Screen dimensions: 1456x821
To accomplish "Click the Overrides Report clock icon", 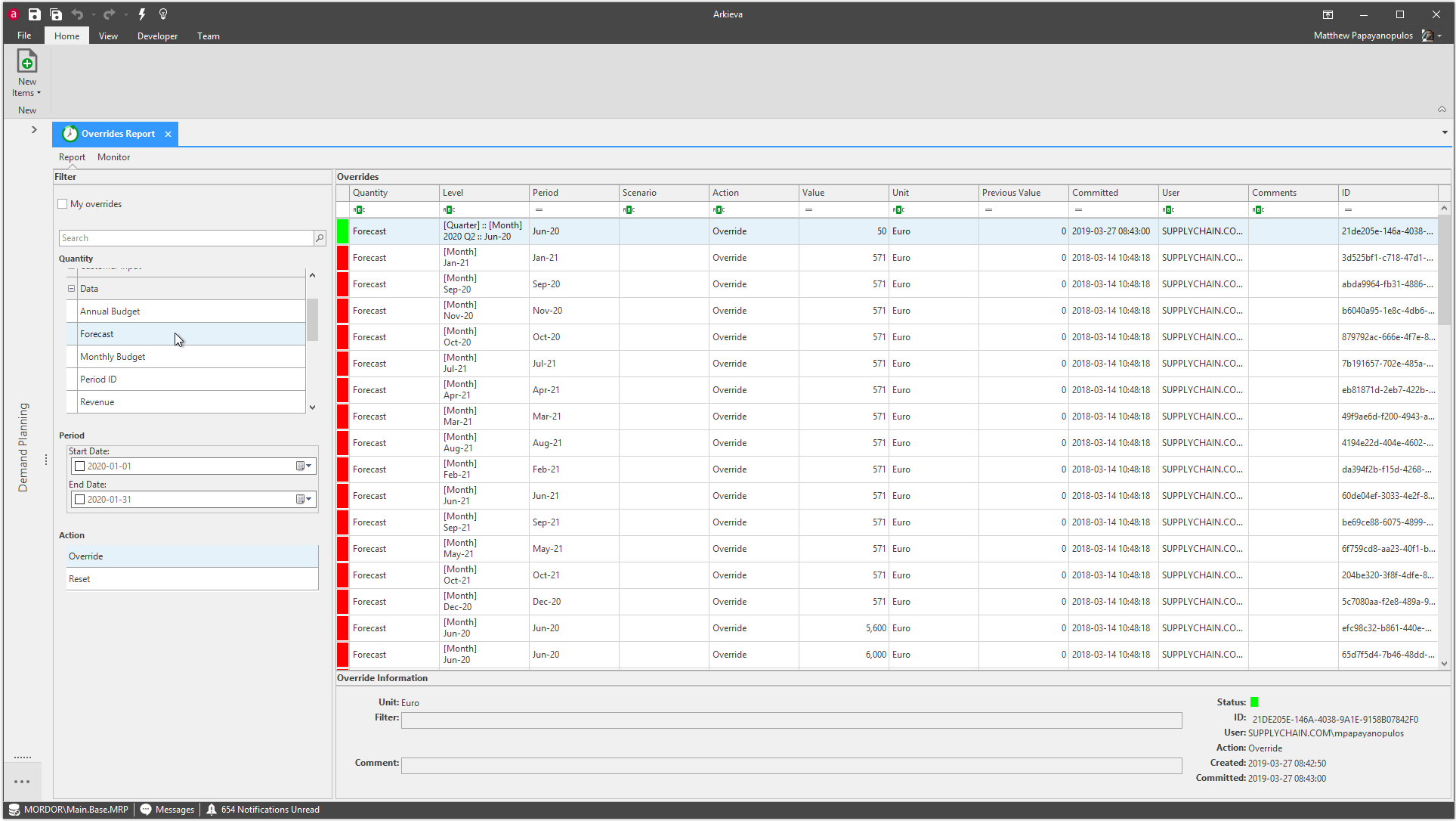I will pyautogui.click(x=70, y=134).
